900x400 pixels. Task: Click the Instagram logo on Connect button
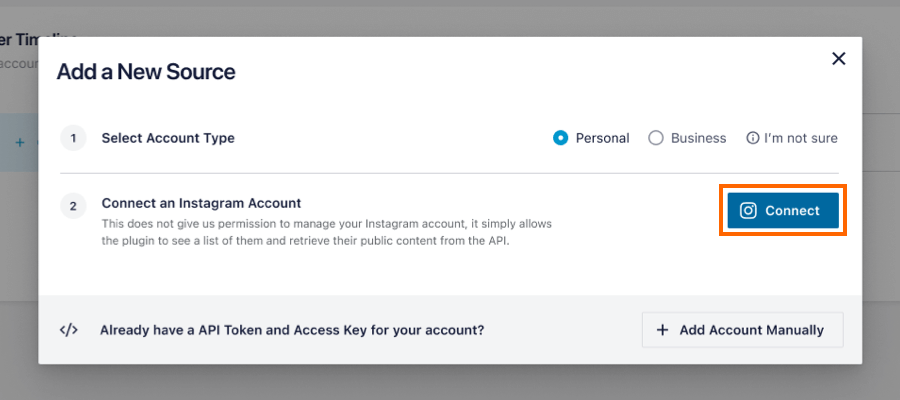(748, 210)
